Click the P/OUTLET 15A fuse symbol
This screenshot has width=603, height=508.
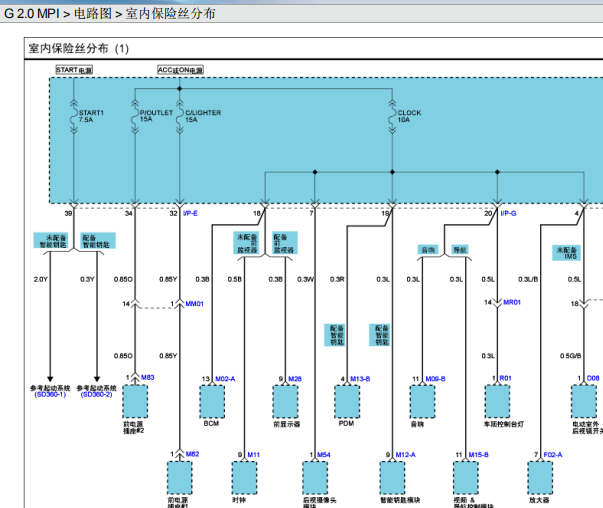(135, 117)
